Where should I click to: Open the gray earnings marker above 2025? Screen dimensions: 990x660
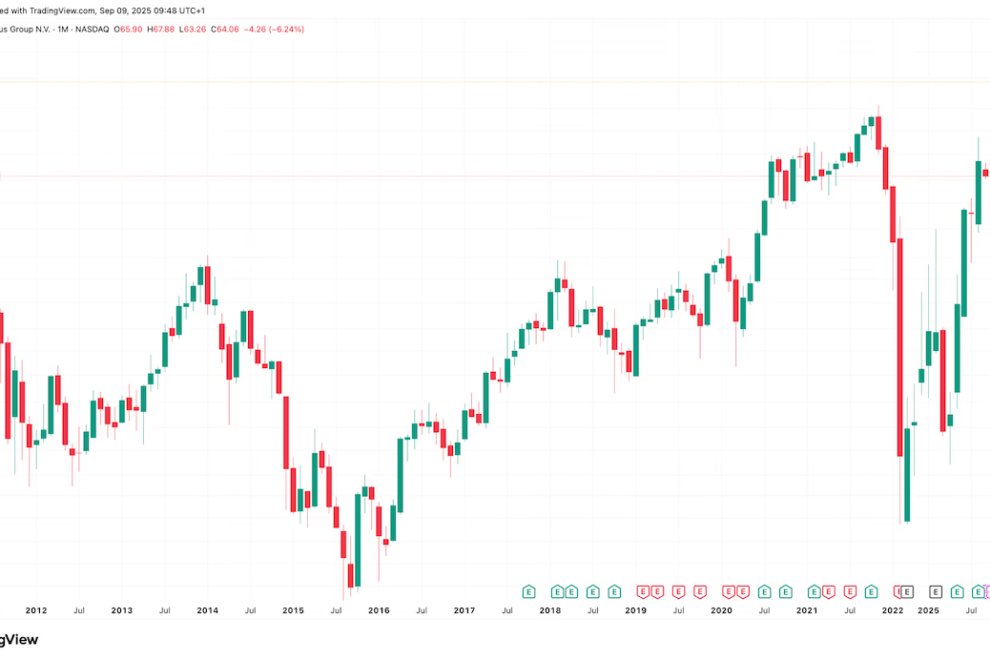[936, 592]
